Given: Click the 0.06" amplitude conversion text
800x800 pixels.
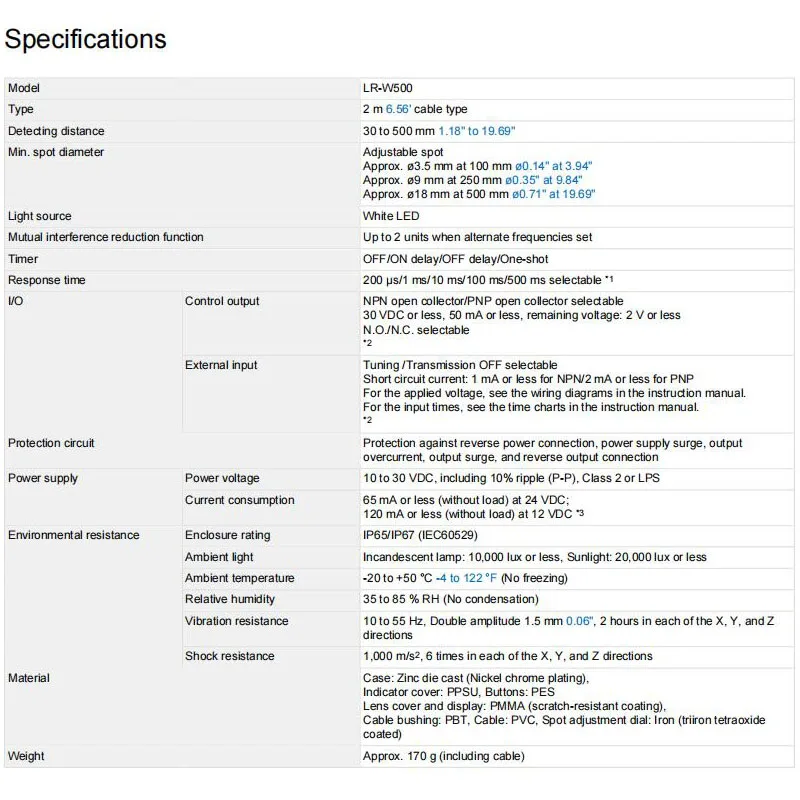Looking at the screenshot, I should pyautogui.click(x=580, y=621).
